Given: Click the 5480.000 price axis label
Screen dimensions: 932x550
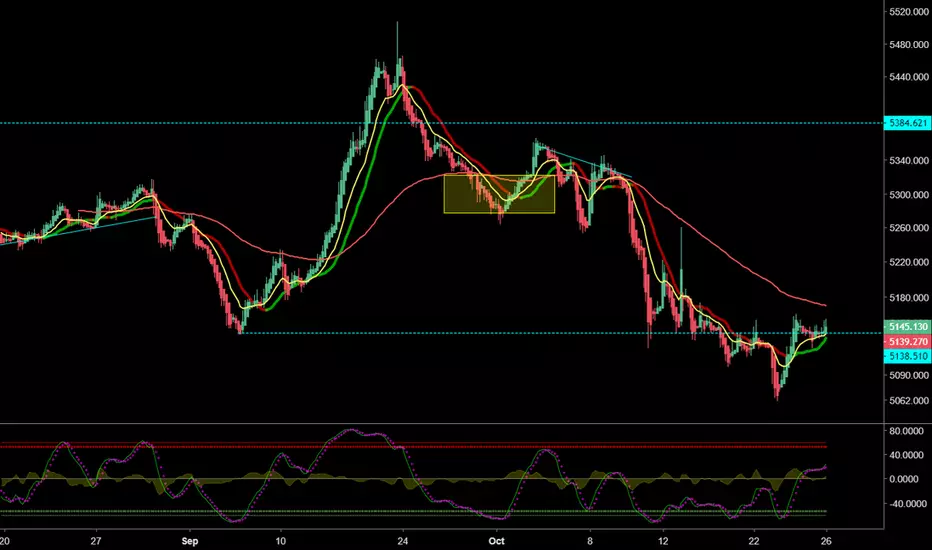Looking at the screenshot, I should click(909, 45).
